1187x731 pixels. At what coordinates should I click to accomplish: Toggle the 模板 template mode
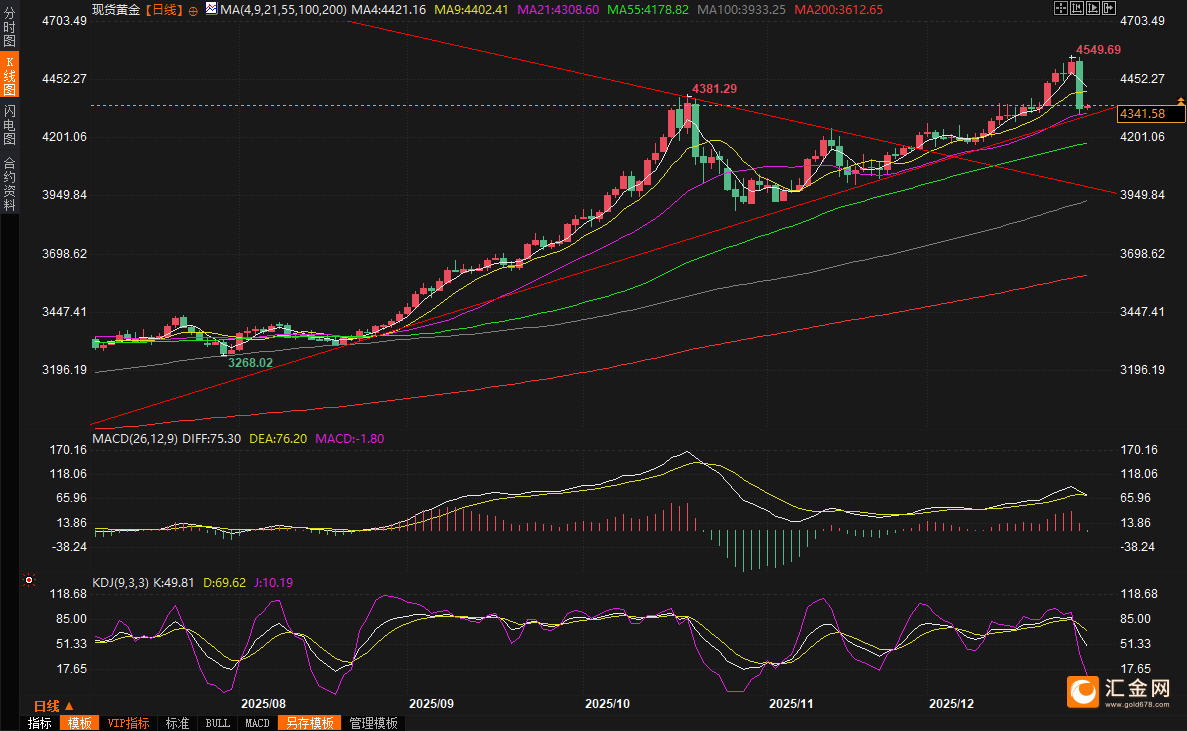(79, 723)
